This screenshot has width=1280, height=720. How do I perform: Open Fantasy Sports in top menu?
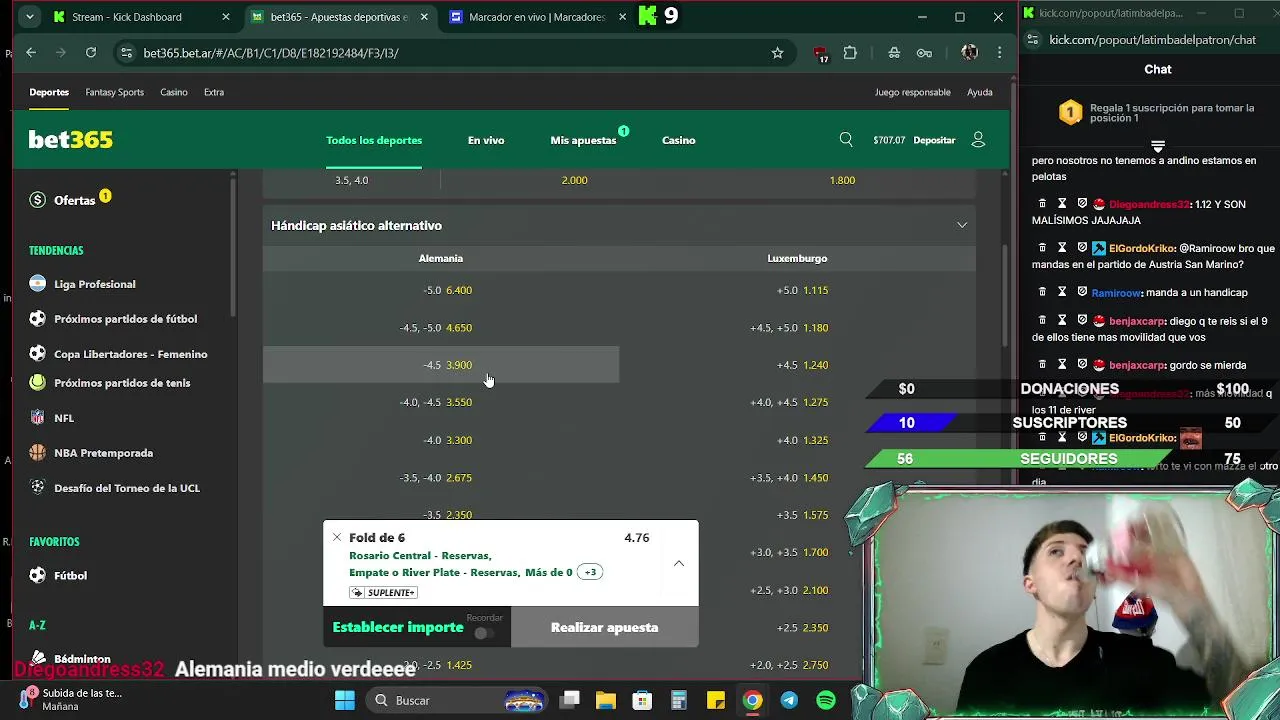(x=114, y=92)
